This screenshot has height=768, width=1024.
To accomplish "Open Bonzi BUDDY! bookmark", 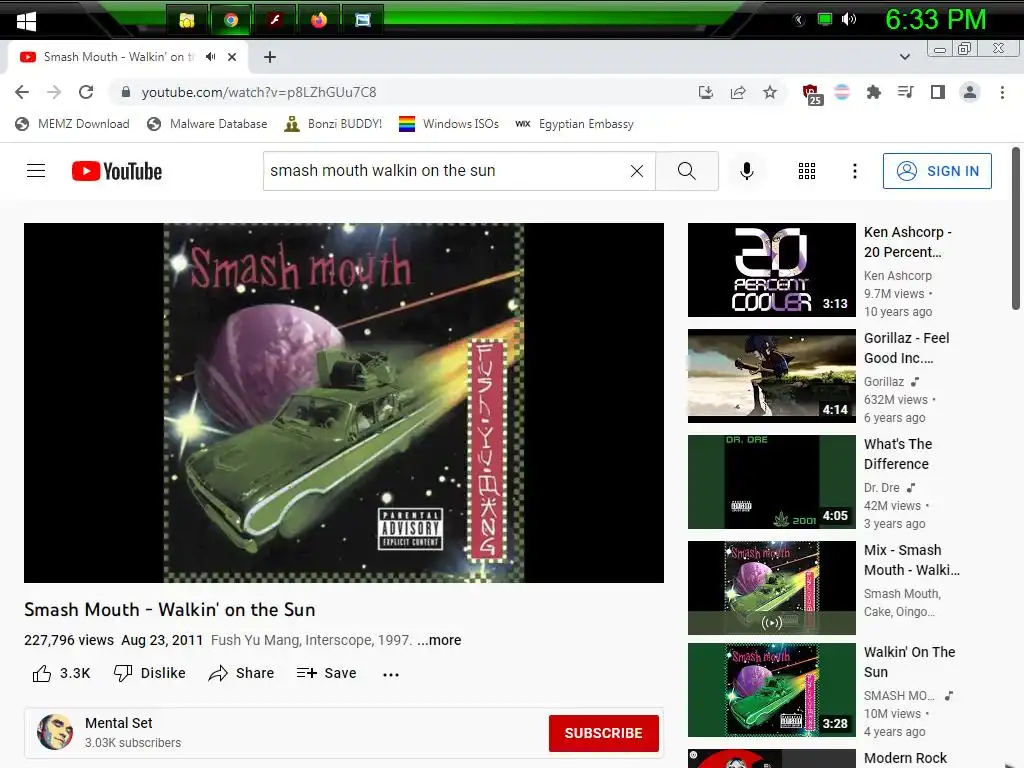I will [x=333, y=124].
